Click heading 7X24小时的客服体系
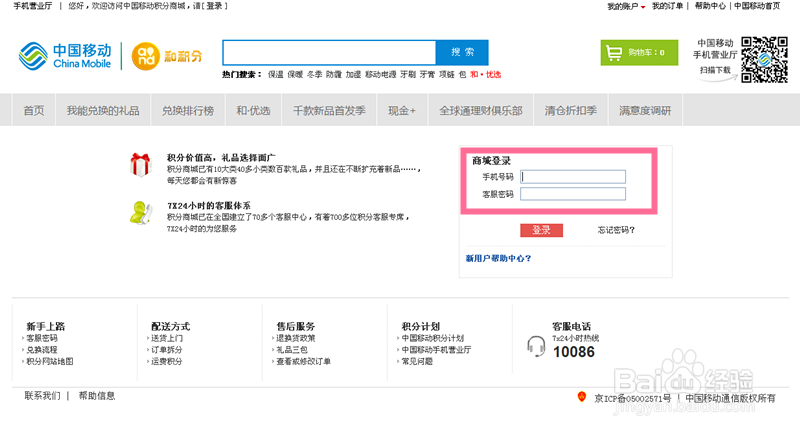Image resolution: width=800 pixels, height=434 pixels. (x=209, y=206)
